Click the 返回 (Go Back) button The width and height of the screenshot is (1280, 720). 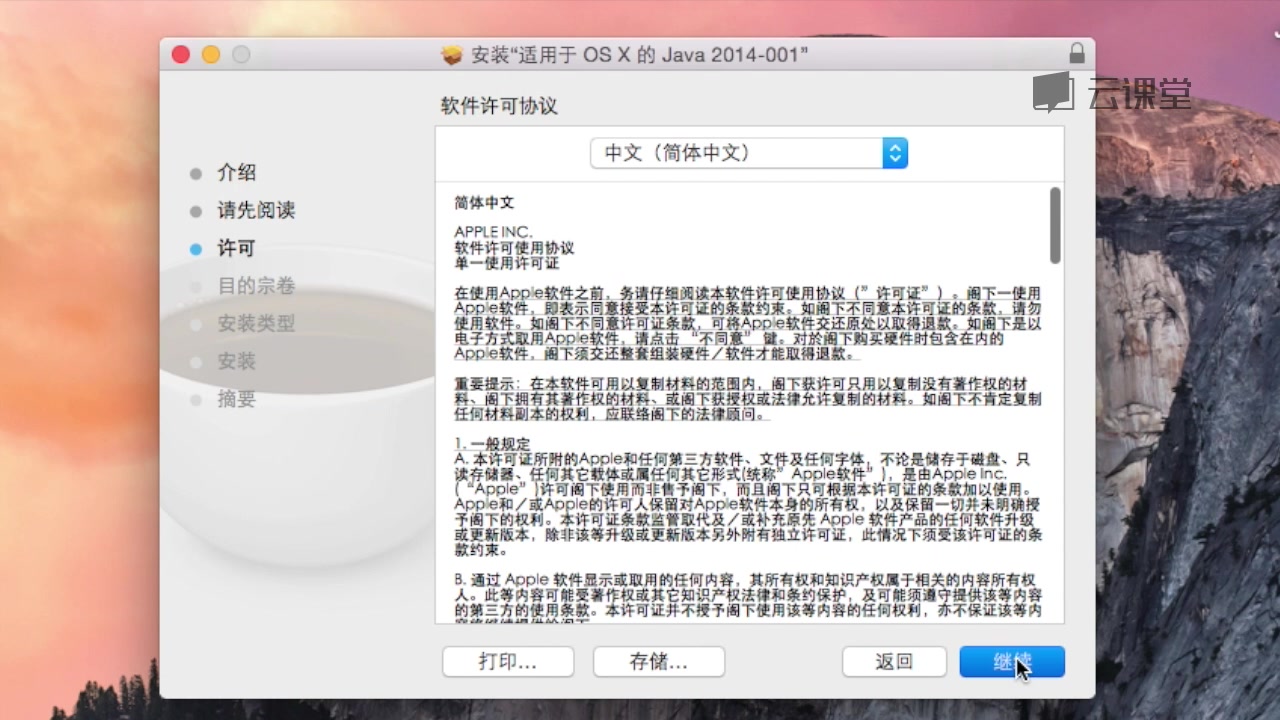894,661
